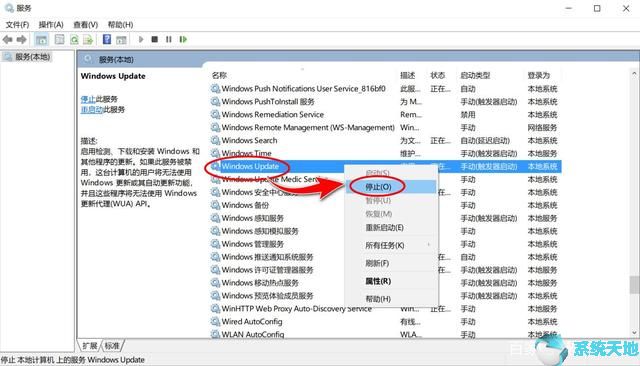Click the services list scroll down arrow
The width and height of the screenshot is (640, 366).
tap(634, 332)
